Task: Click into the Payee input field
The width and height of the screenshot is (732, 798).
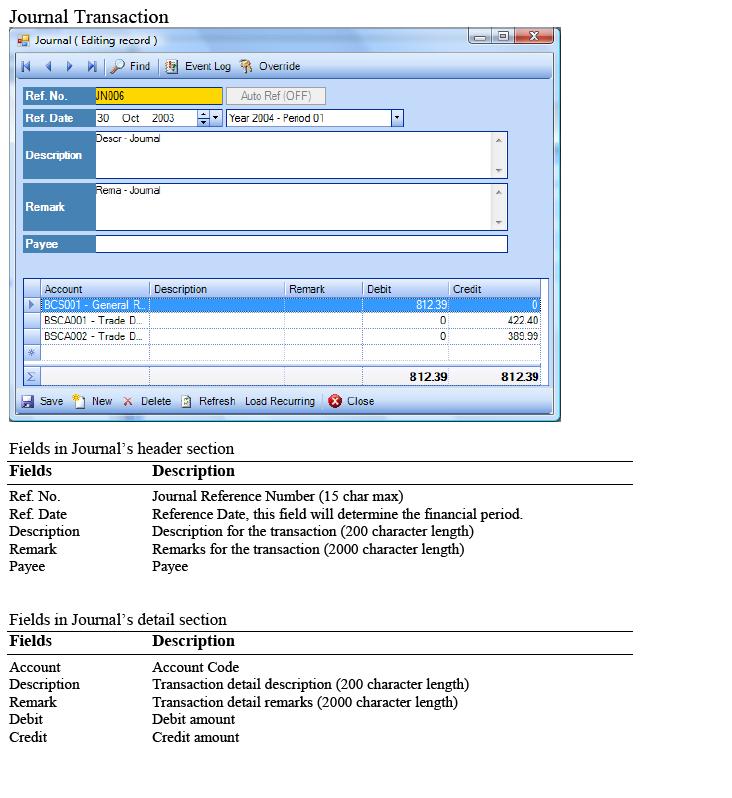Action: (x=300, y=244)
